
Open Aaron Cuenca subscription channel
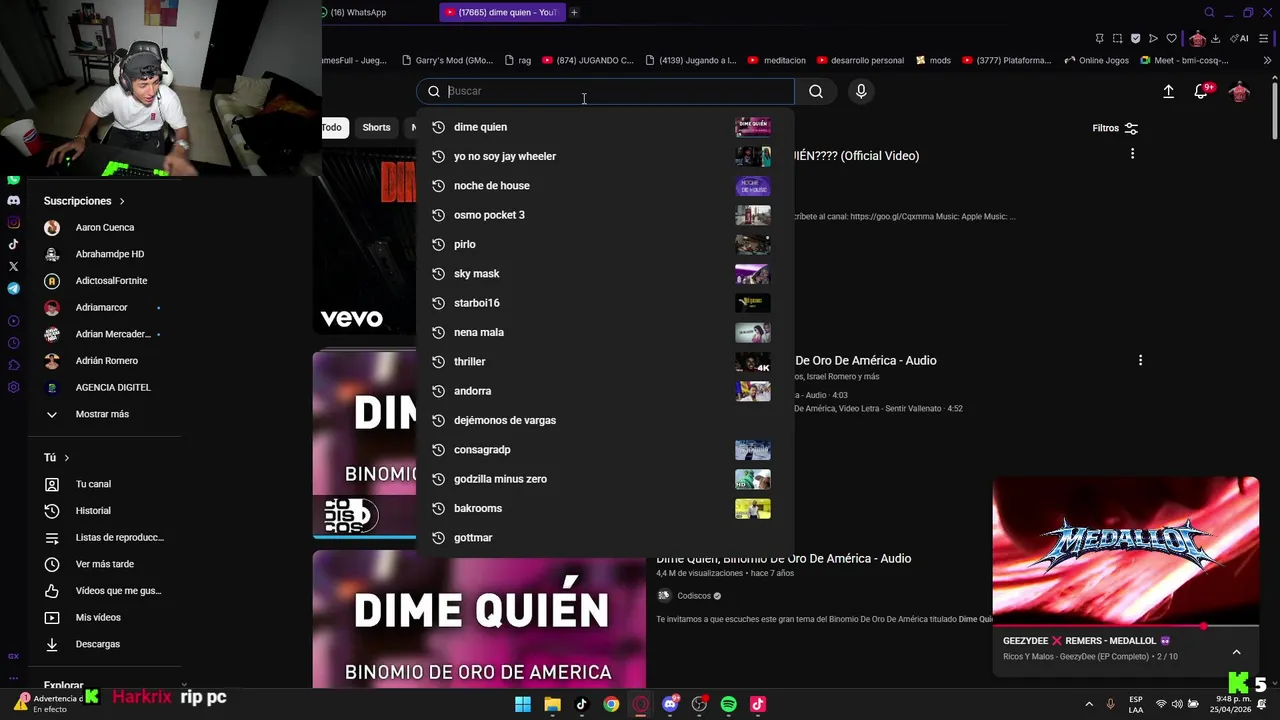pos(104,228)
